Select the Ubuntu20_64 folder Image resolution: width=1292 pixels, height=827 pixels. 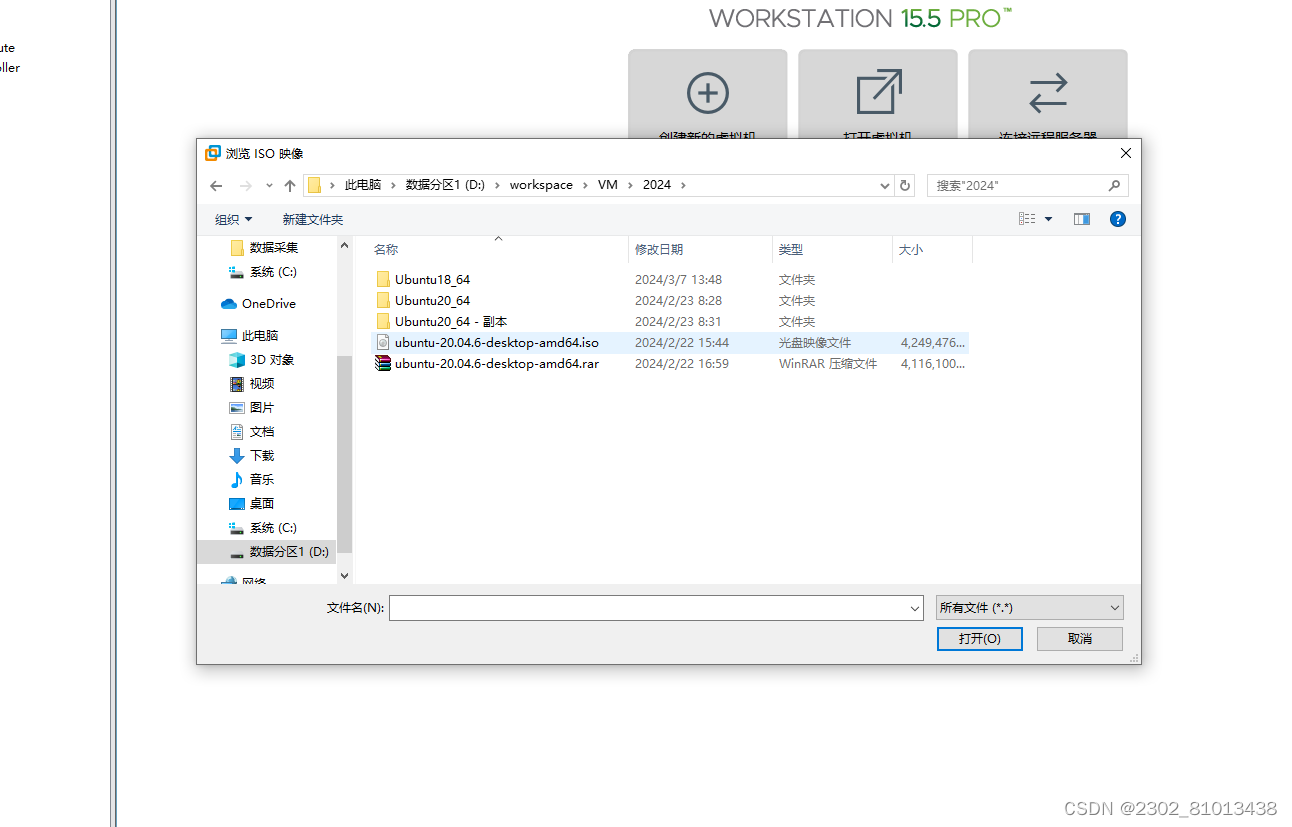pos(432,300)
